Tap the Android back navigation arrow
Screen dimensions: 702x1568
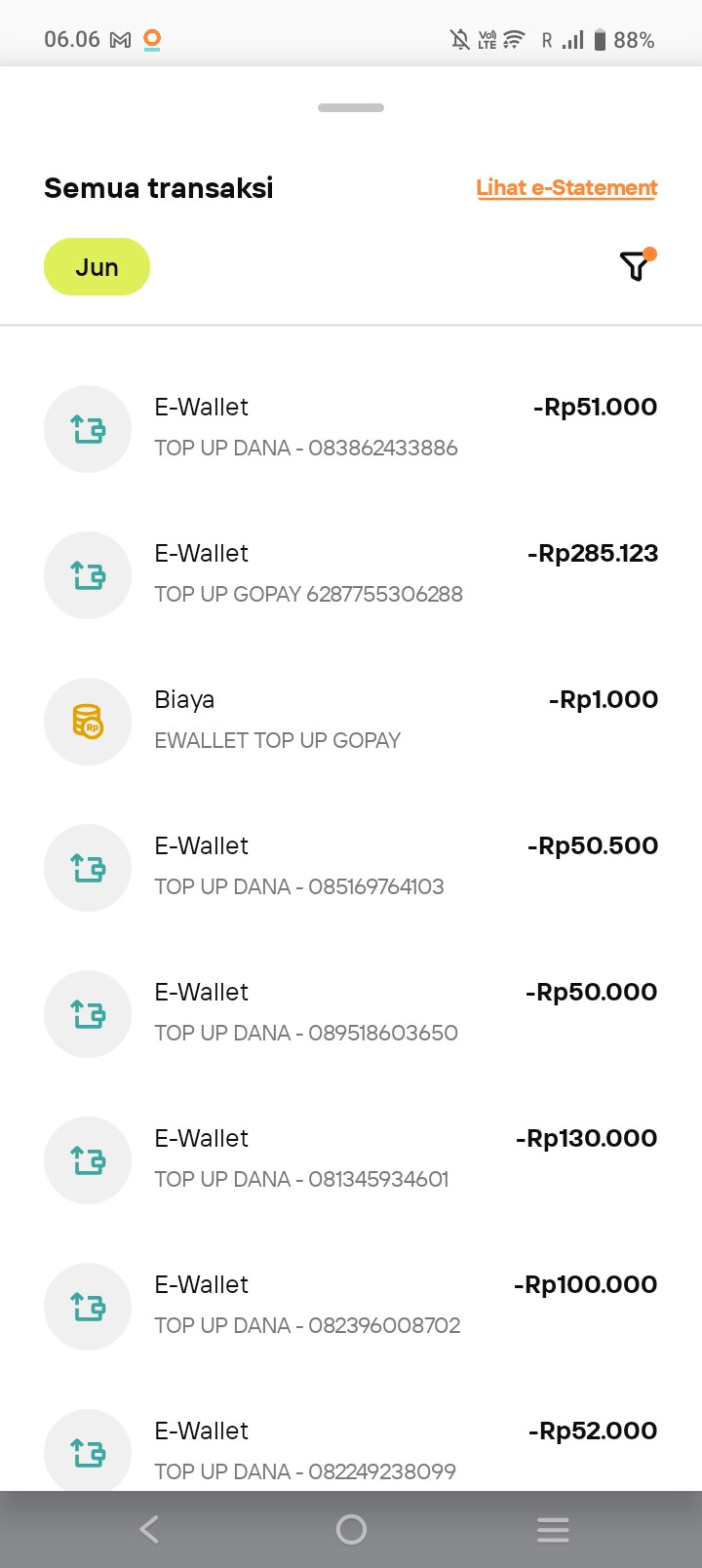point(149,1529)
